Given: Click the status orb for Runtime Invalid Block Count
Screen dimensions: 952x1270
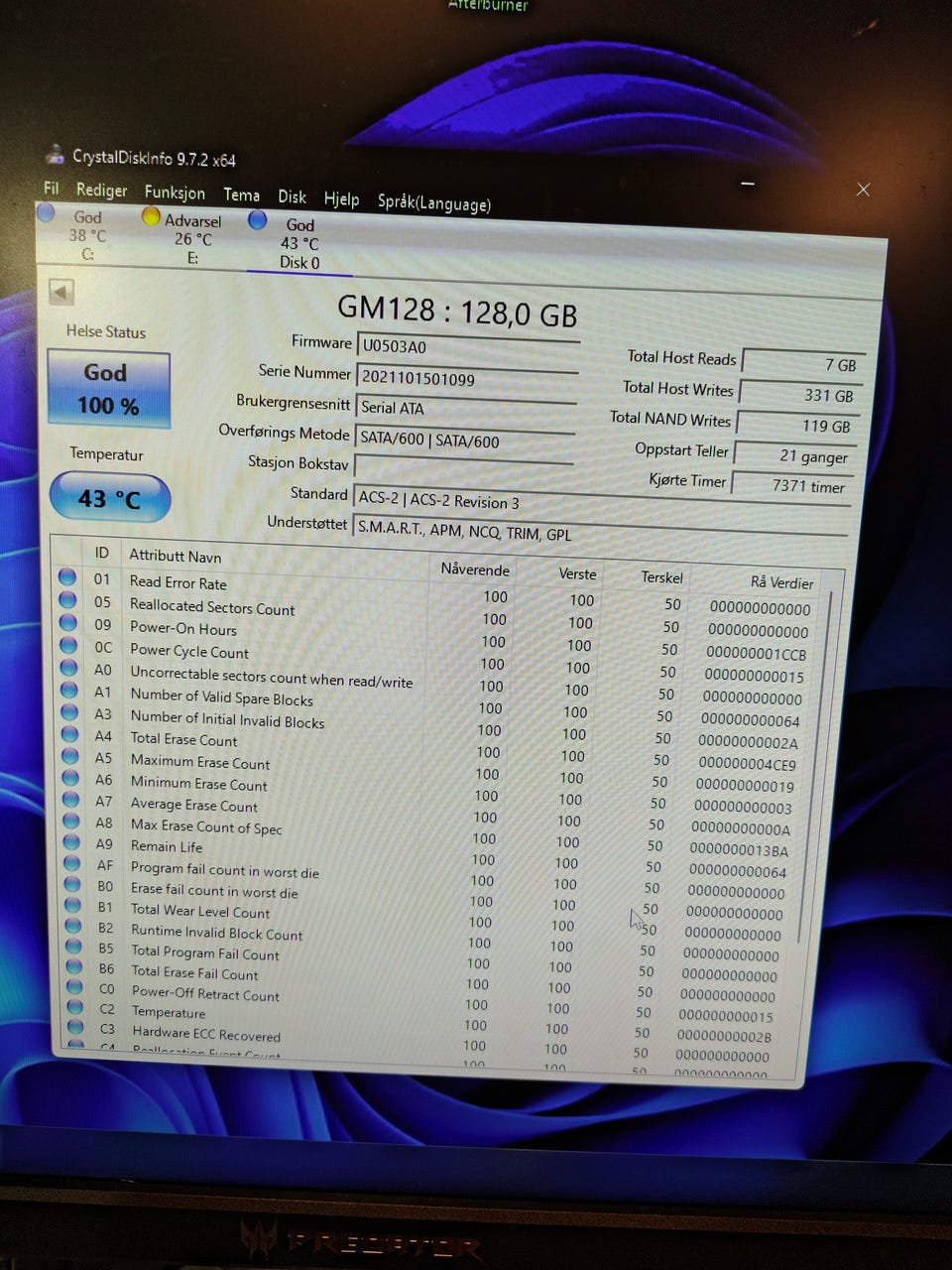Looking at the screenshot, I should (x=73, y=926).
